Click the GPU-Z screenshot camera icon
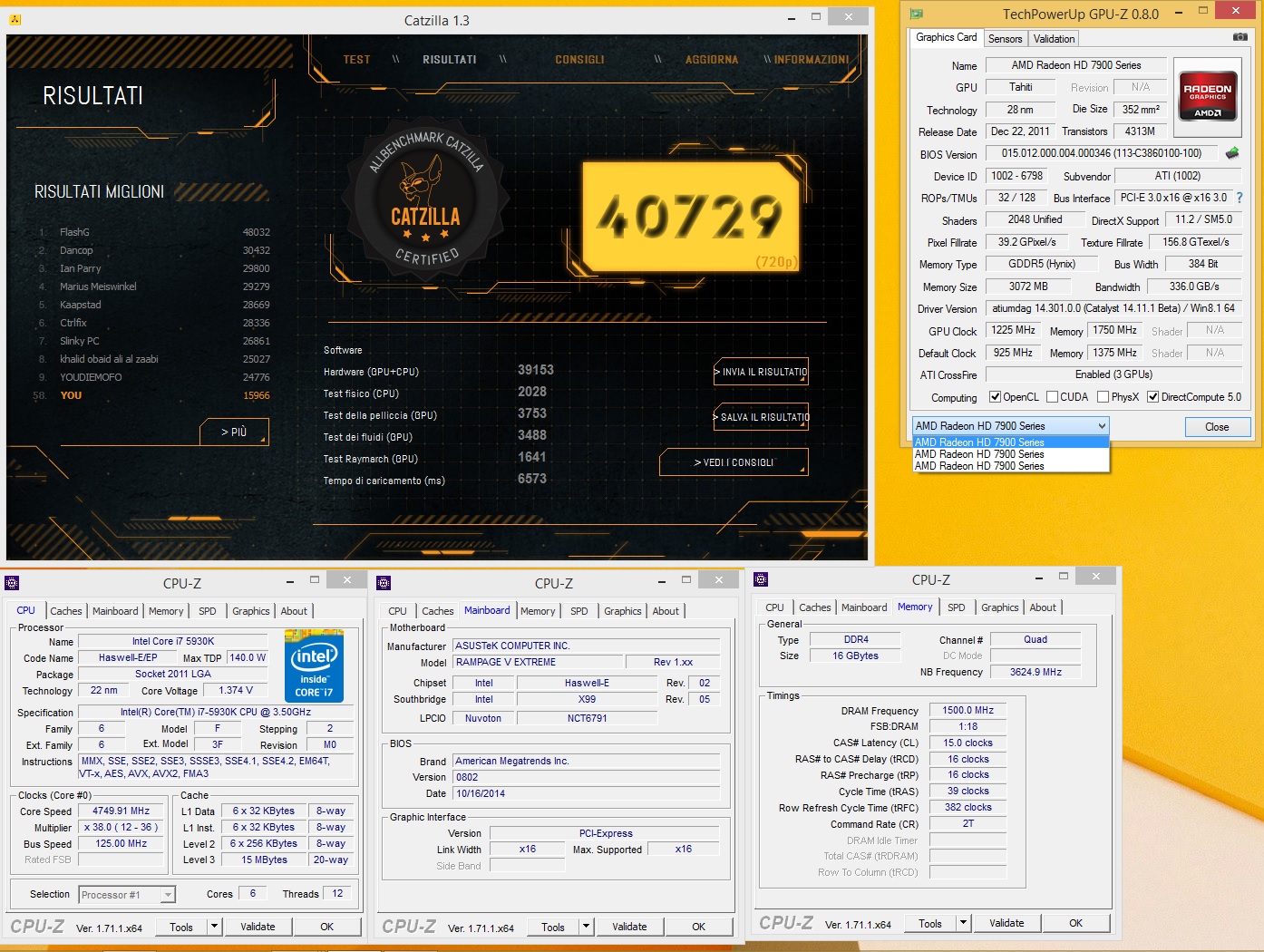1264x952 pixels. pos(1240,37)
